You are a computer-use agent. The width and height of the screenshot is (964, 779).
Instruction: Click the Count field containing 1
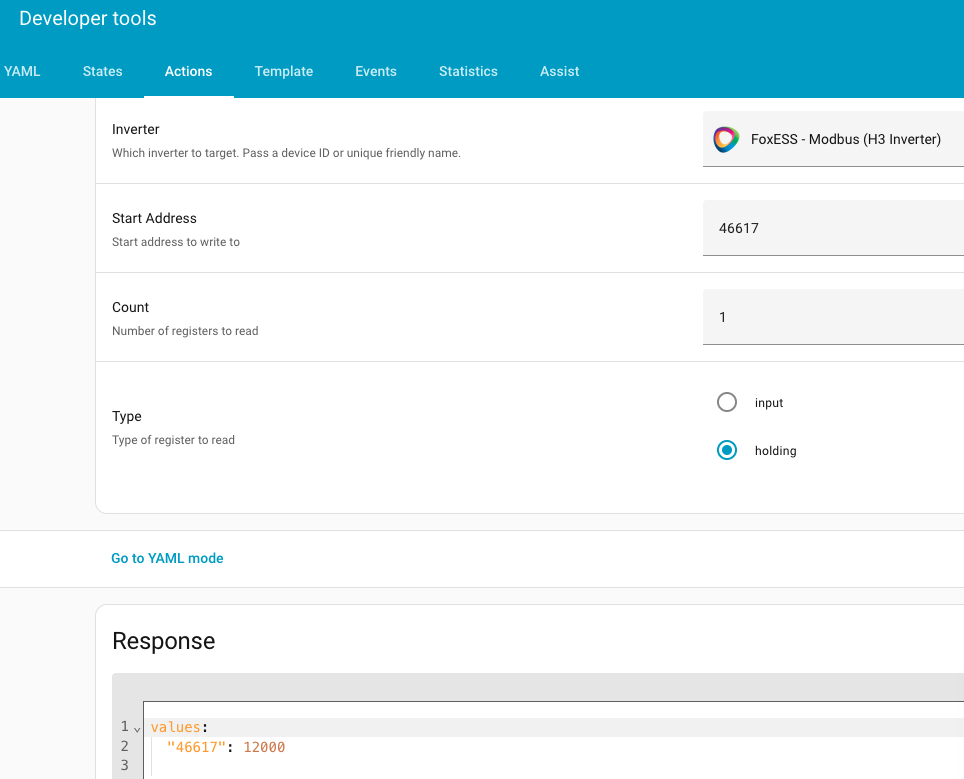[832, 317]
